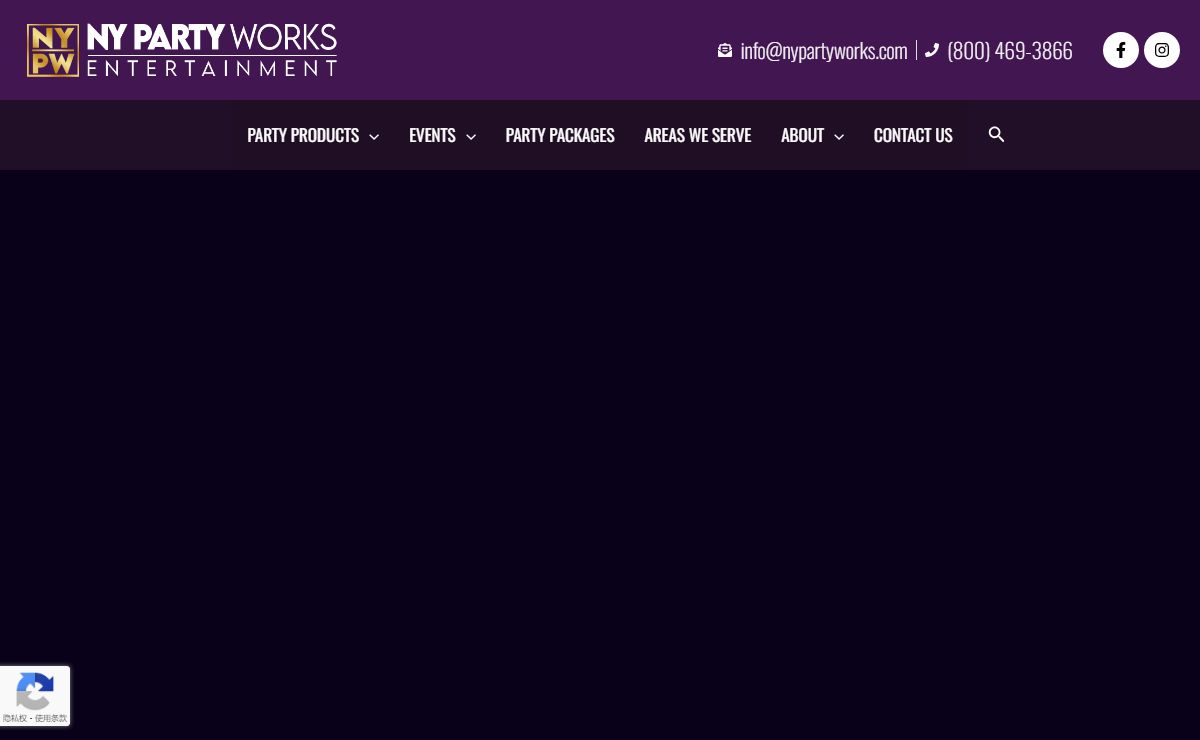1200x740 pixels.
Task: Open the Facebook page icon
Action: click(1121, 50)
